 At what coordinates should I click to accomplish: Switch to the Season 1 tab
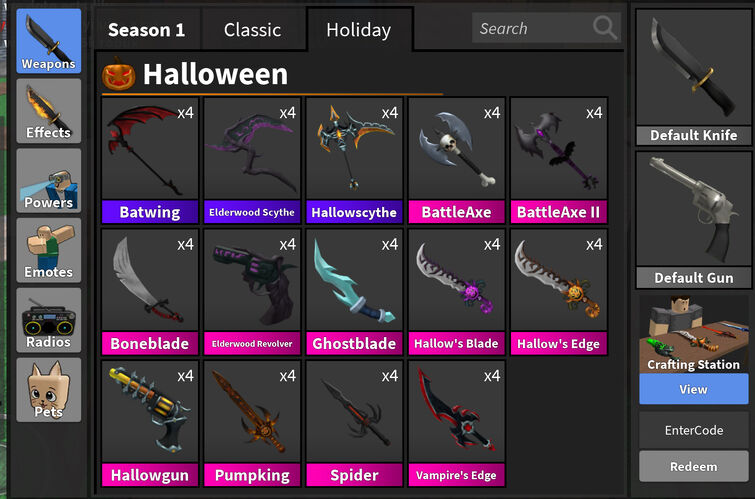(x=146, y=30)
